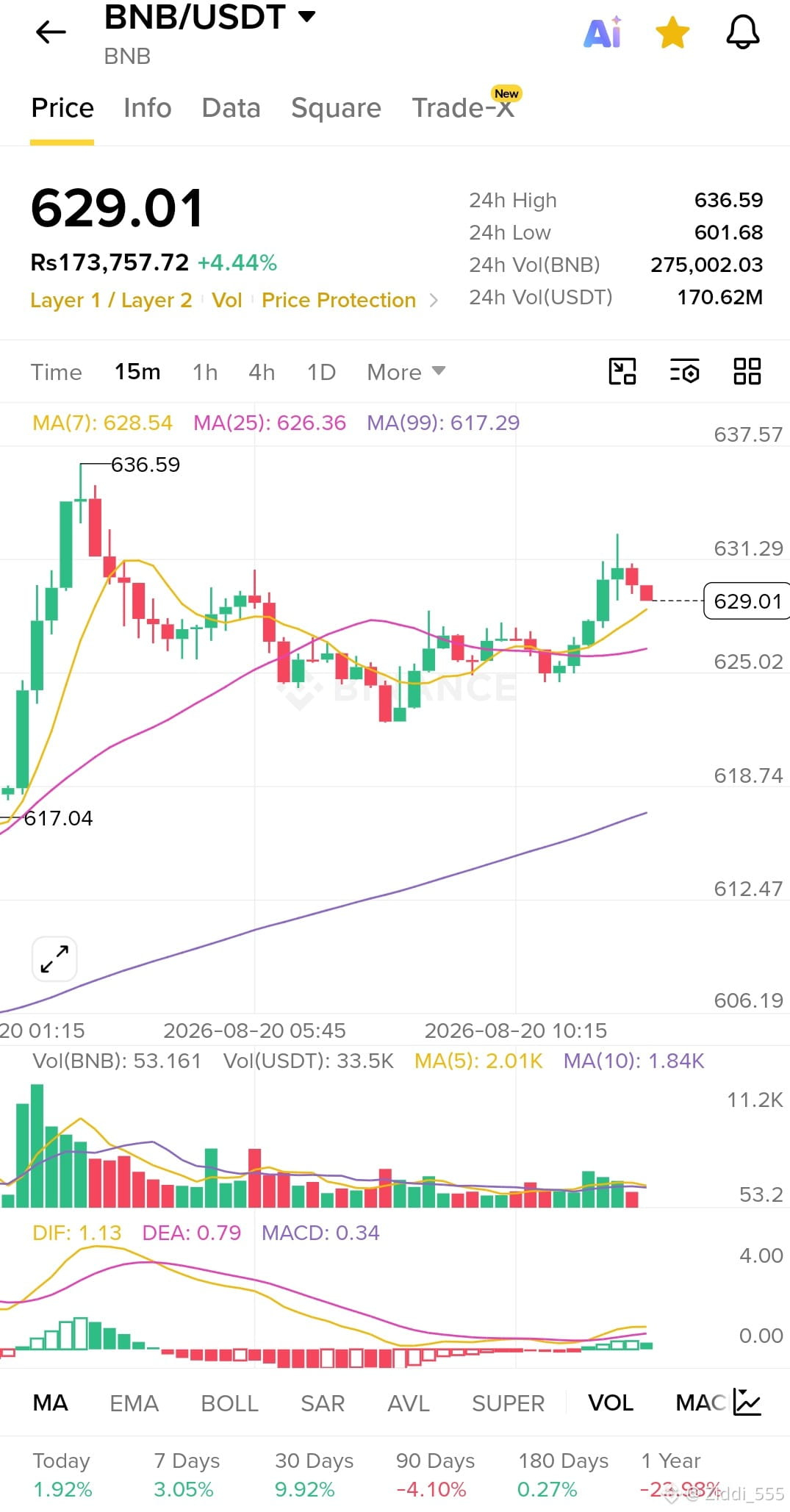790x1512 pixels.
Task: Open the Trade-X tab
Action: click(463, 108)
